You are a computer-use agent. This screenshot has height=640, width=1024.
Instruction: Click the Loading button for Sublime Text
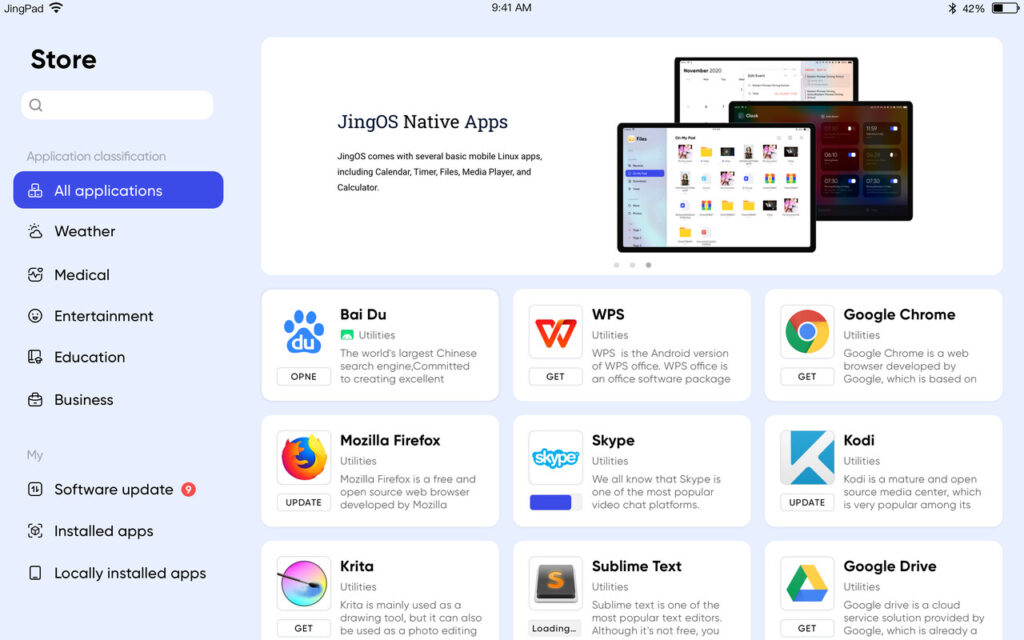pyautogui.click(x=555, y=628)
